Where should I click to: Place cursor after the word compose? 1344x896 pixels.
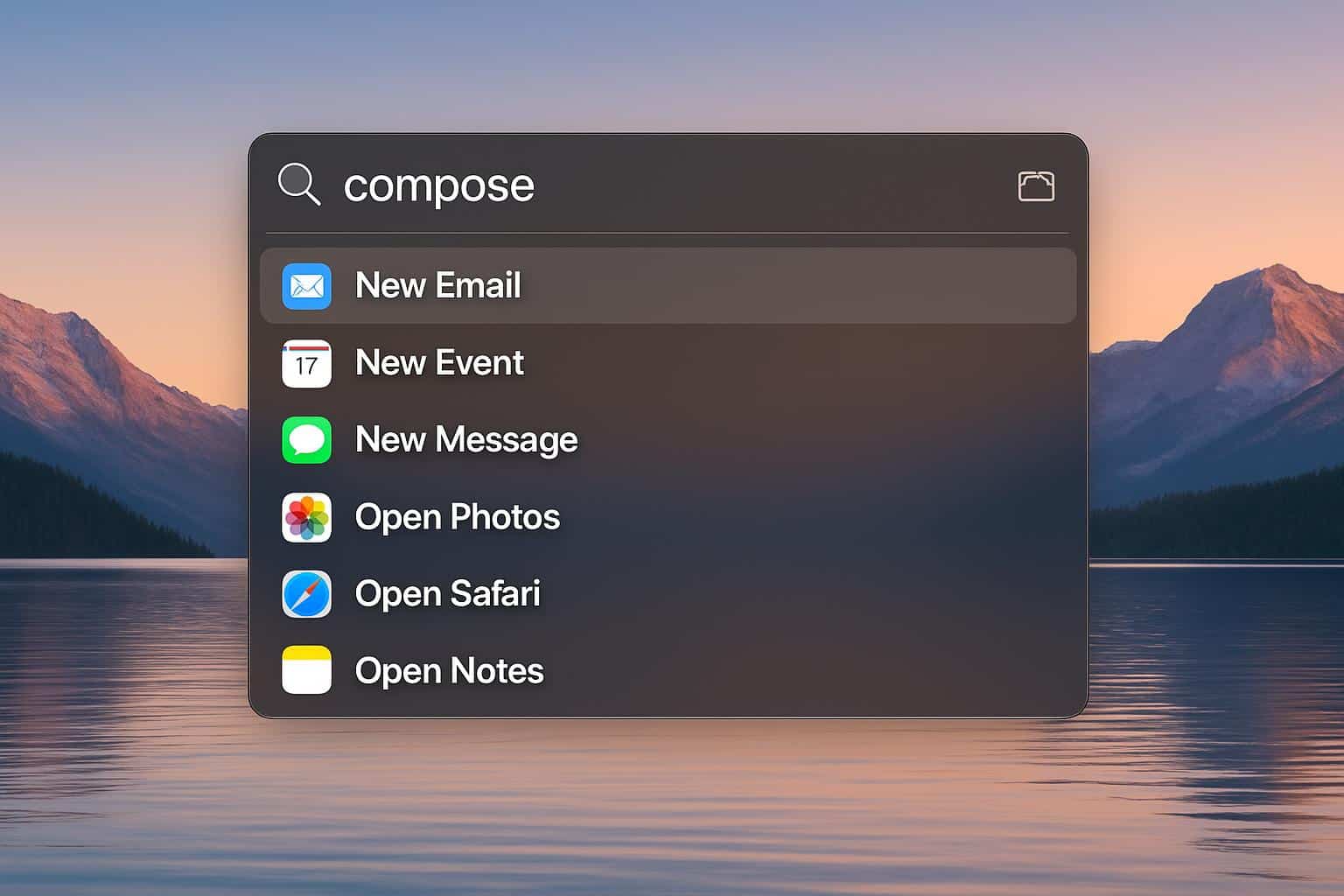pyautogui.click(x=536, y=185)
